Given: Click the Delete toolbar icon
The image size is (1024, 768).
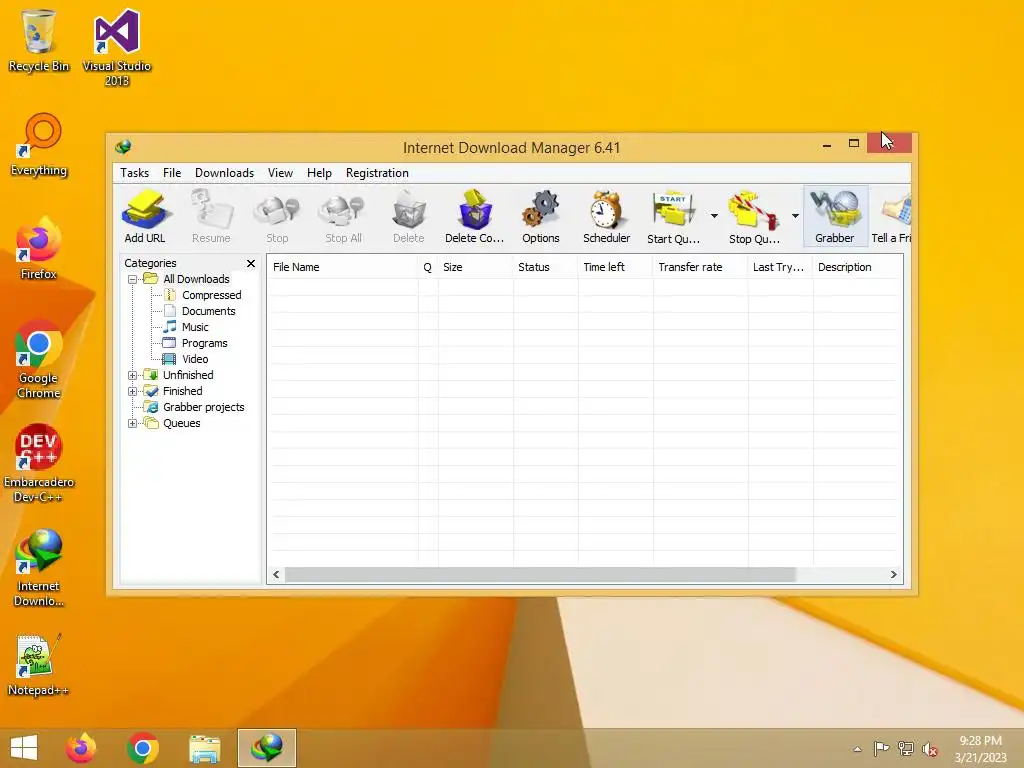Looking at the screenshot, I should pyautogui.click(x=409, y=217).
